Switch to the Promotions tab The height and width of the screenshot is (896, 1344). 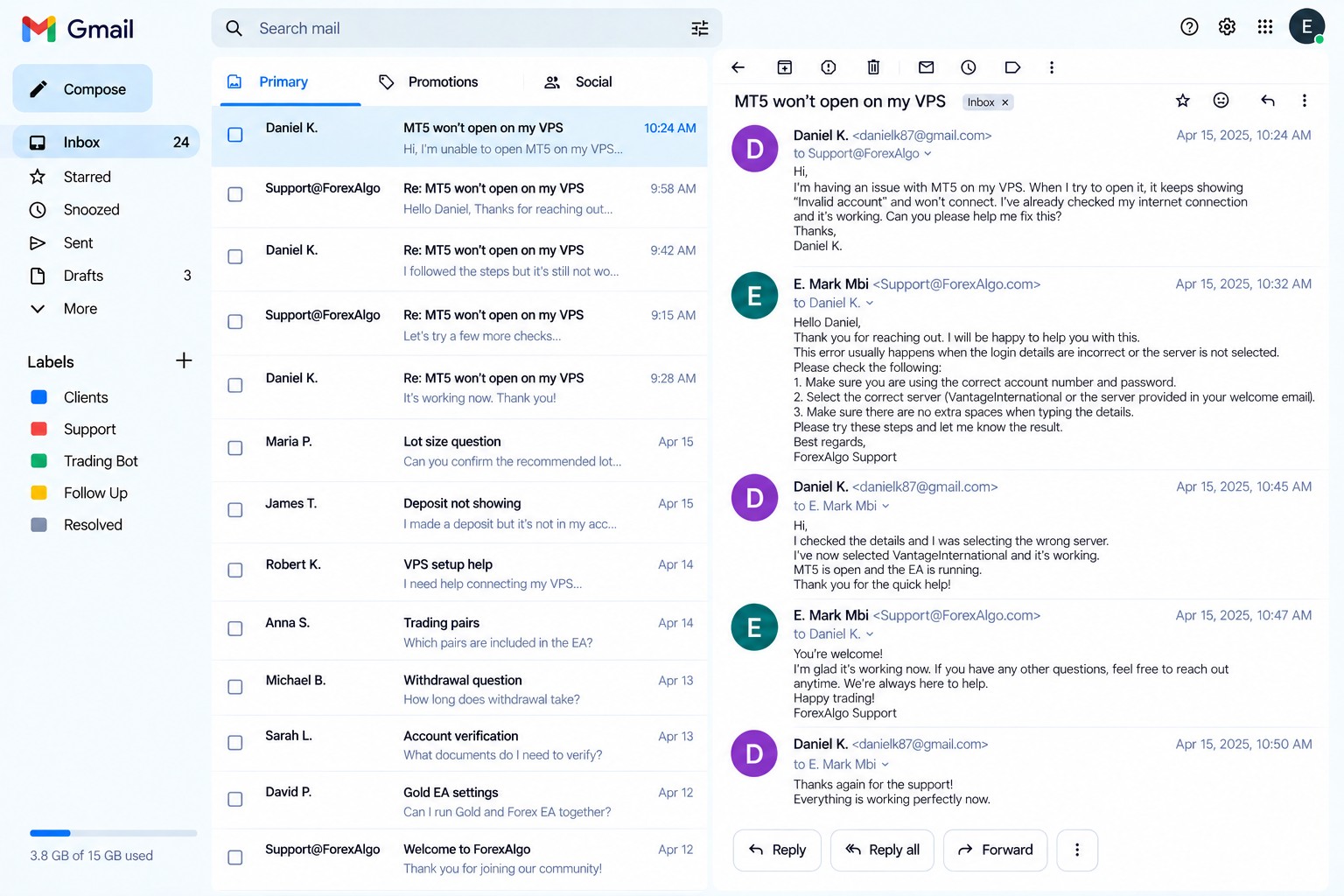click(428, 82)
